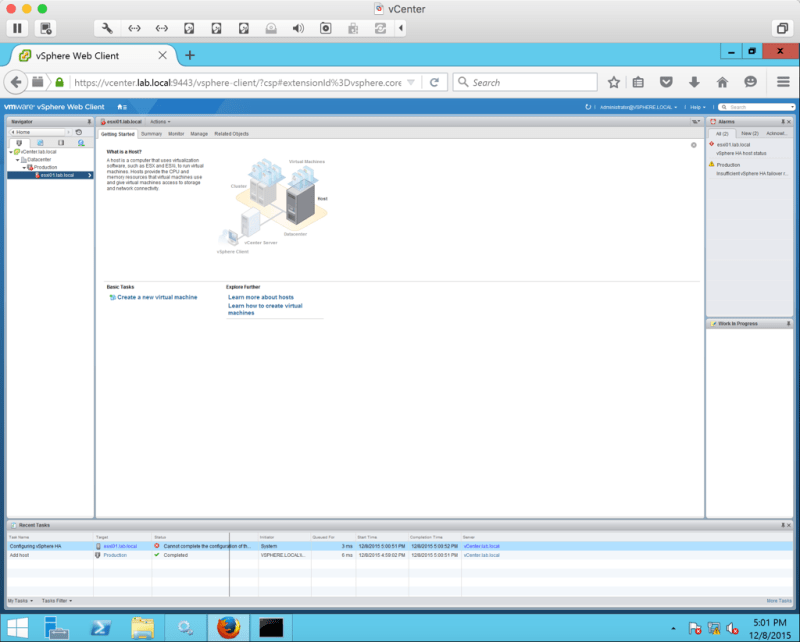Click the Create a new virtual machine link
The image size is (800, 642).
click(x=157, y=297)
